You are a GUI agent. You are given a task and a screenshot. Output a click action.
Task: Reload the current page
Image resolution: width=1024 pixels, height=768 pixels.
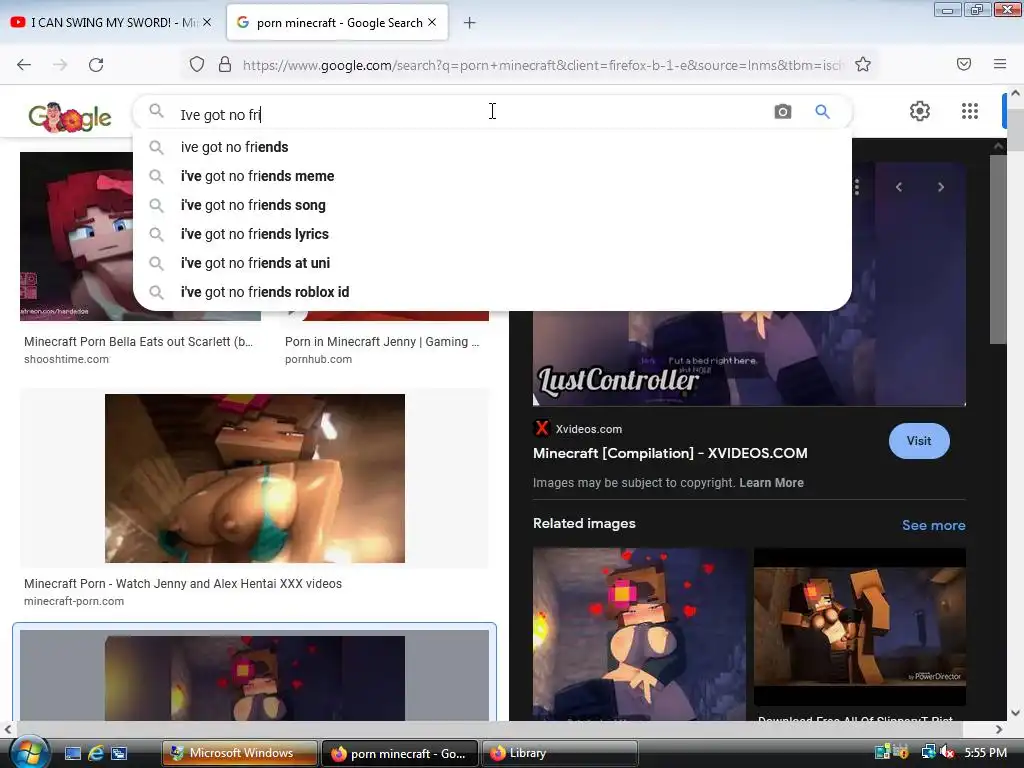point(96,65)
